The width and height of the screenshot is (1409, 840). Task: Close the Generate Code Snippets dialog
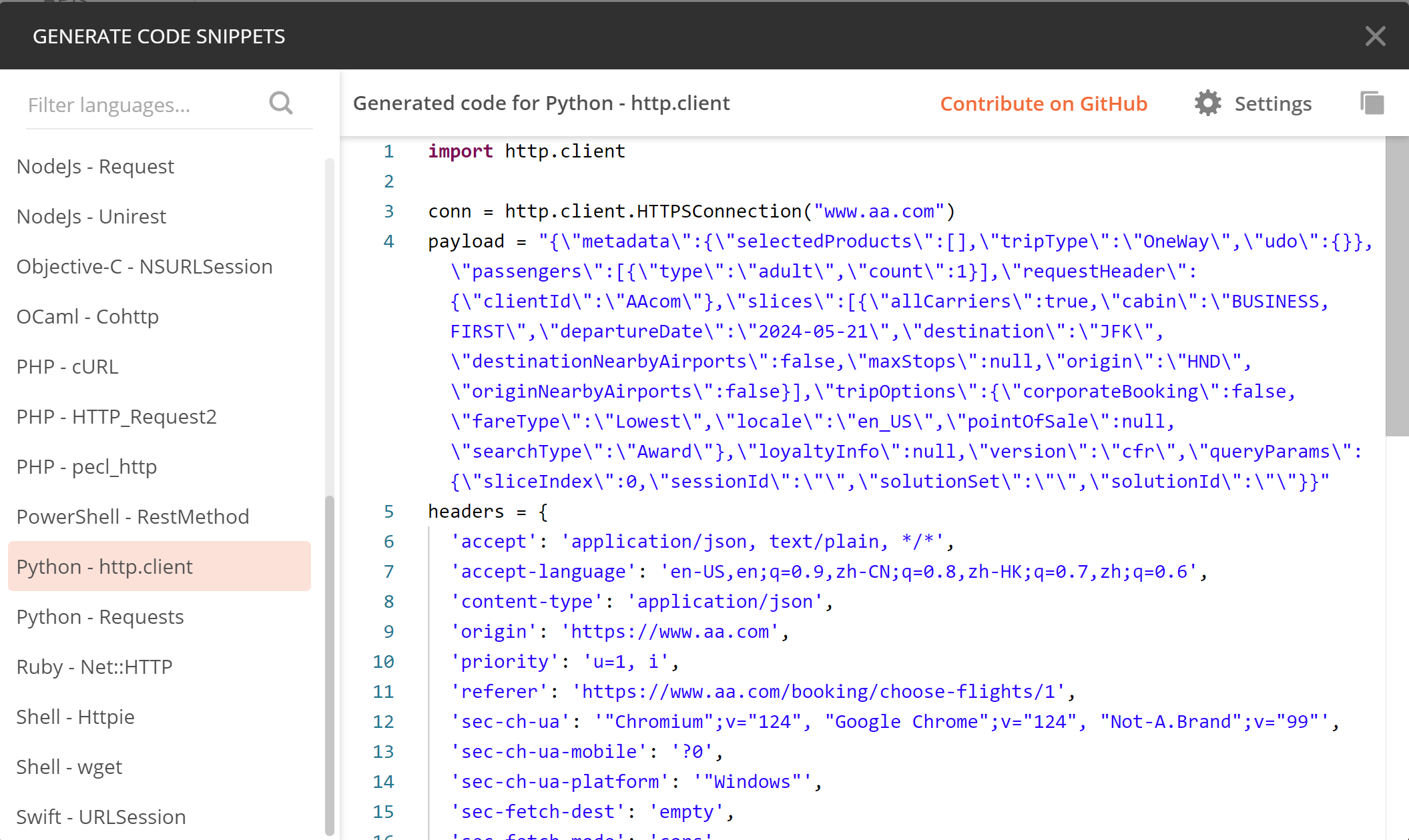[1375, 36]
